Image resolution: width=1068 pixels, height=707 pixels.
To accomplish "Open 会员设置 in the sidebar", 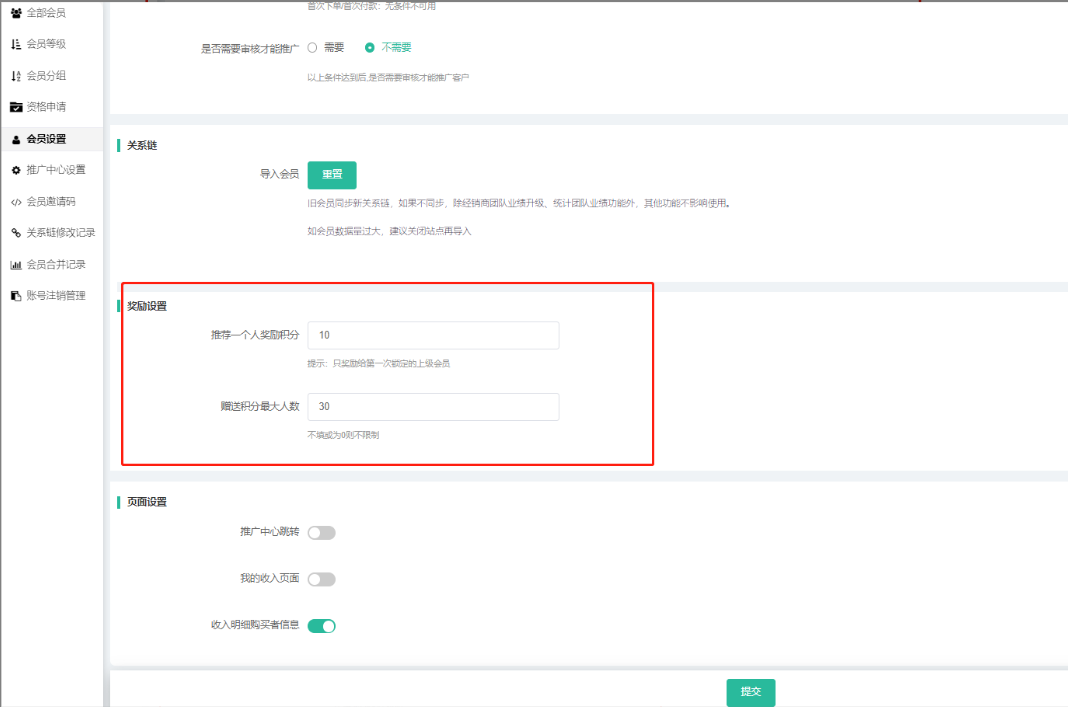I will tap(46, 139).
